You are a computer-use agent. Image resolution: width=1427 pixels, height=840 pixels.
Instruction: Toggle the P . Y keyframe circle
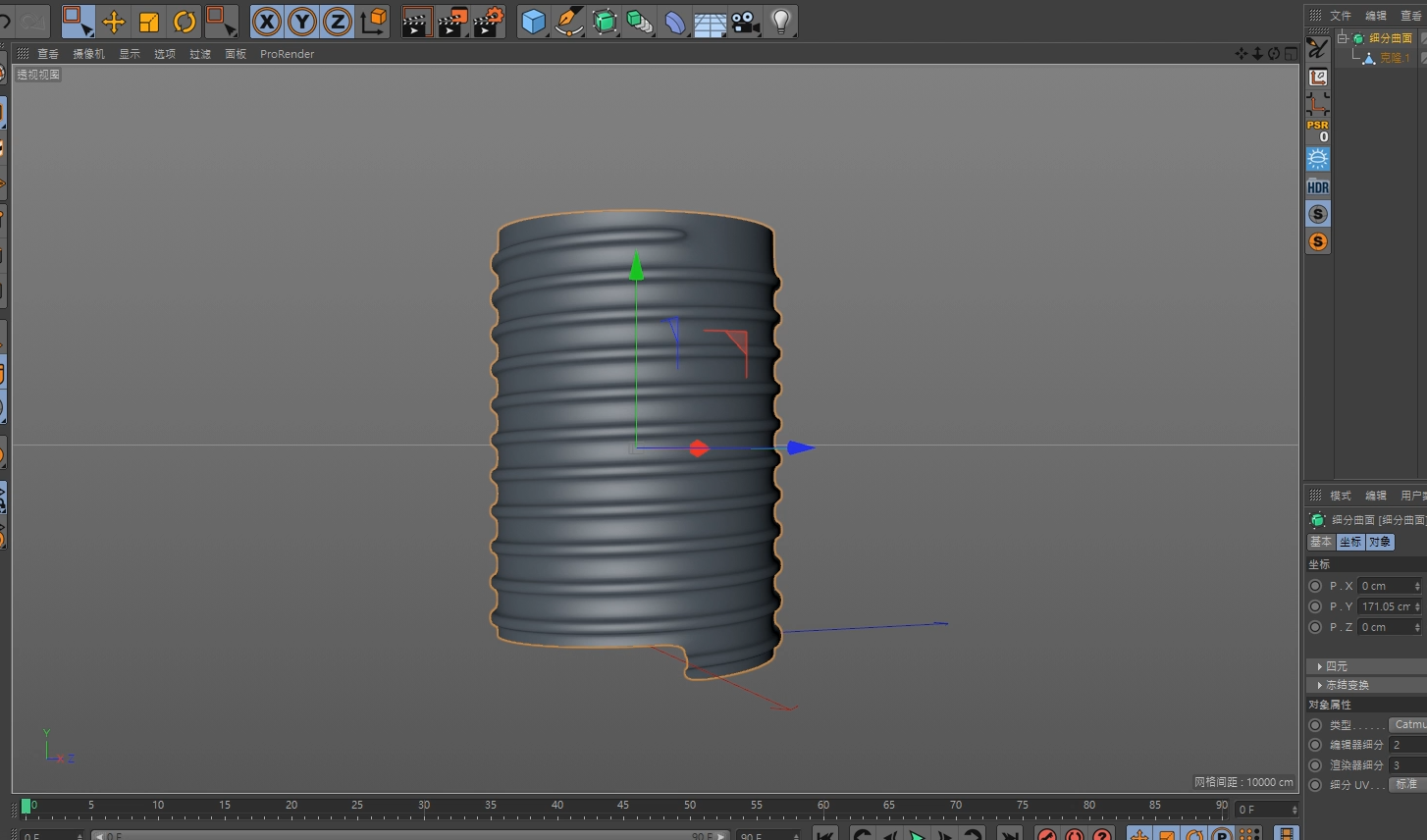tap(1315, 606)
